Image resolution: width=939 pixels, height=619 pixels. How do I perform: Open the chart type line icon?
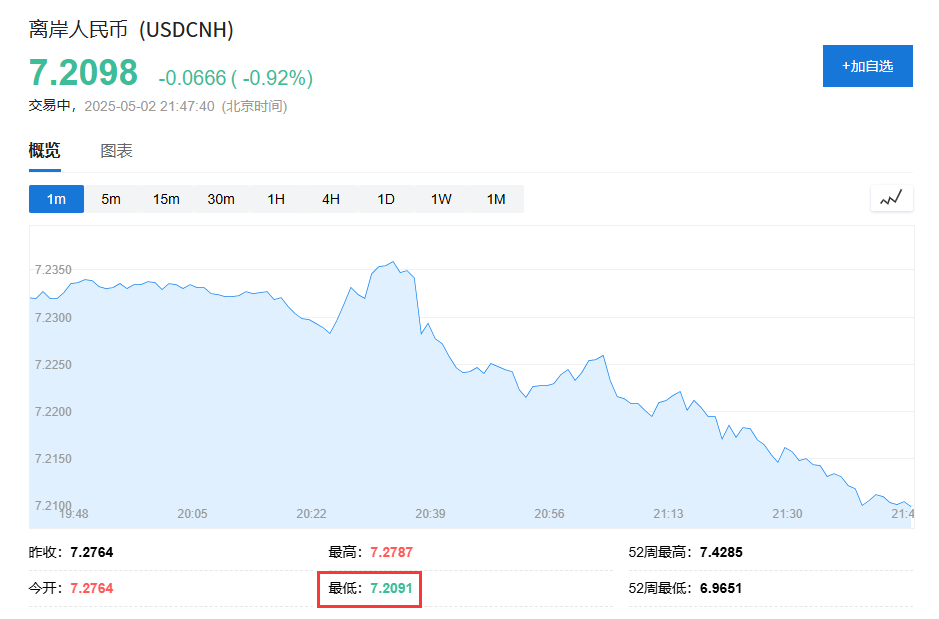[x=891, y=198]
